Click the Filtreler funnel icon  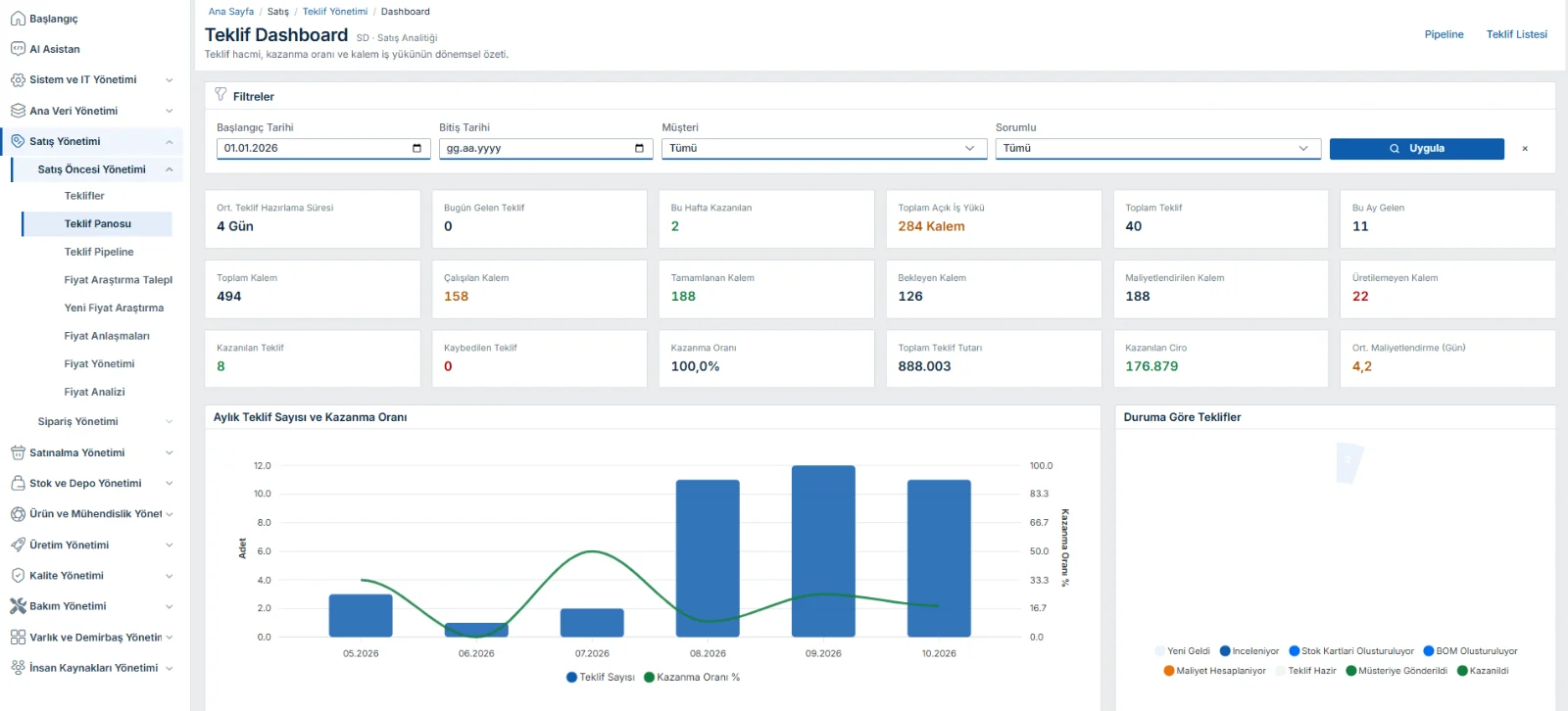click(220, 95)
